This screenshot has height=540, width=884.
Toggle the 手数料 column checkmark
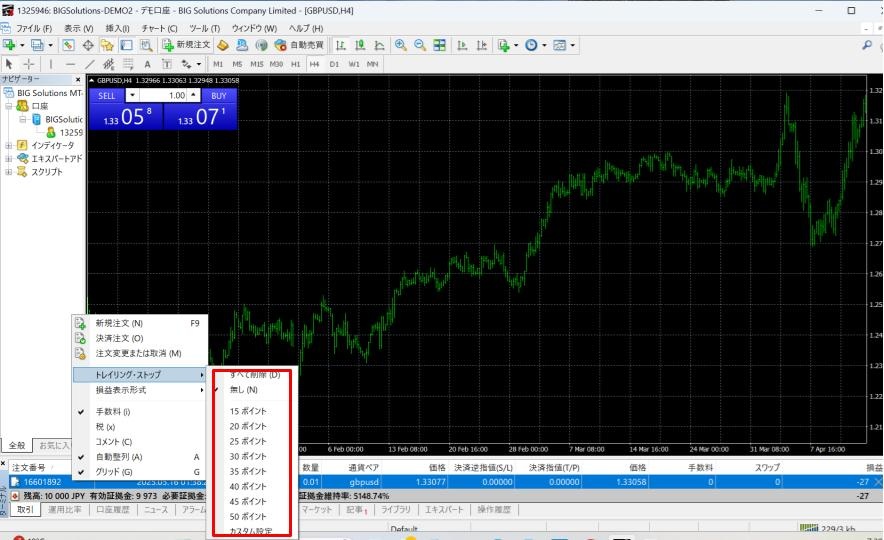[112, 411]
